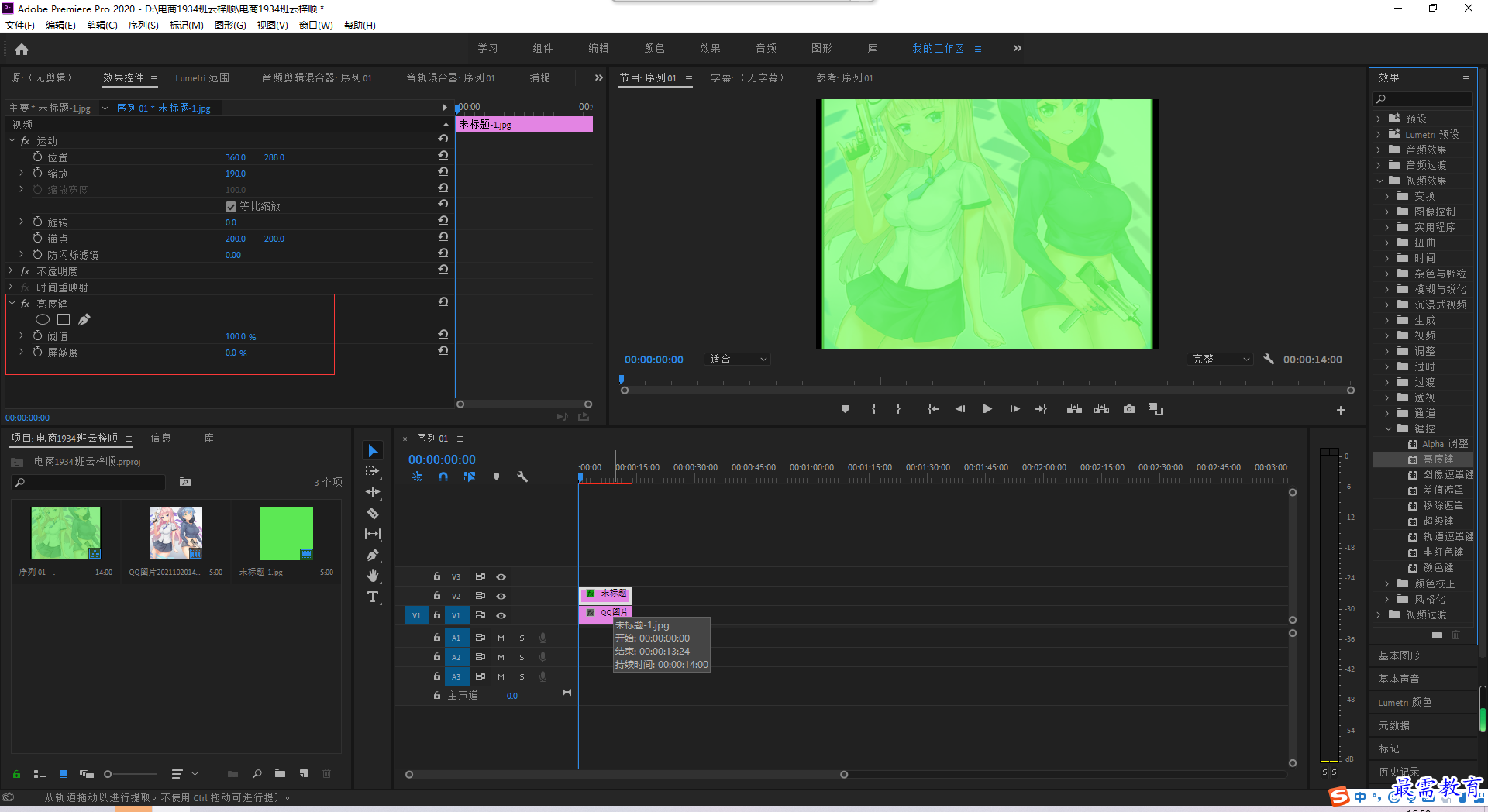This screenshot has width=1488, height=812.
Task: Open 基本图形 panel
Action: [x=1399, y=655]
